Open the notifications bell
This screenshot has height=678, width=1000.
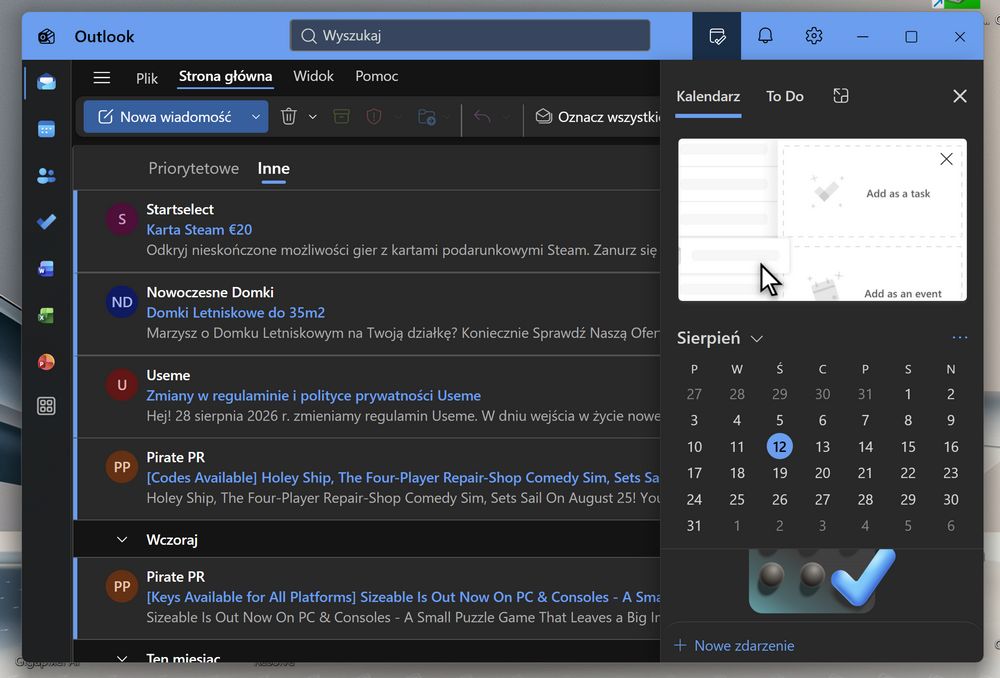click(x=765, y=36)
